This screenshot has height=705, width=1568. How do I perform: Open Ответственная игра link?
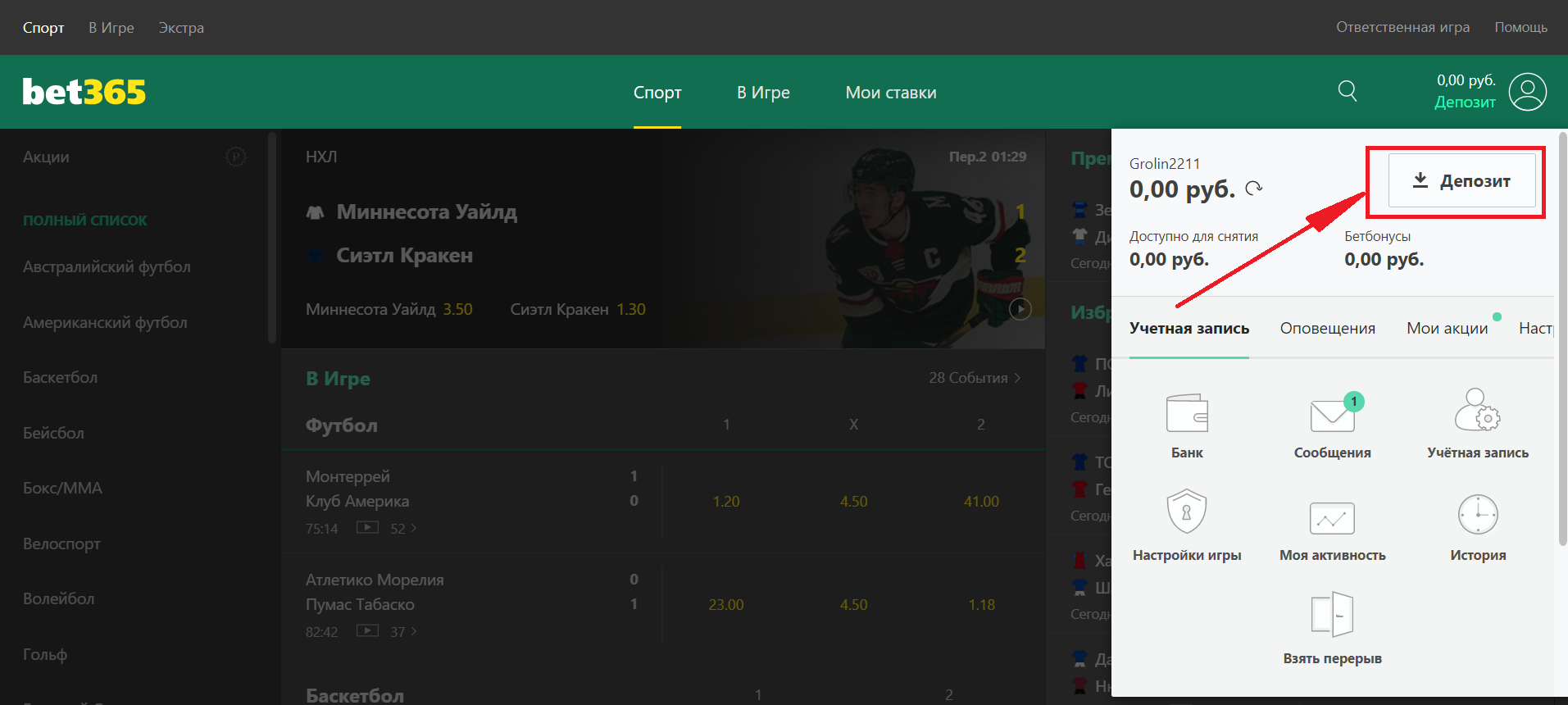pyautogui.click(x=1402, y=27)
